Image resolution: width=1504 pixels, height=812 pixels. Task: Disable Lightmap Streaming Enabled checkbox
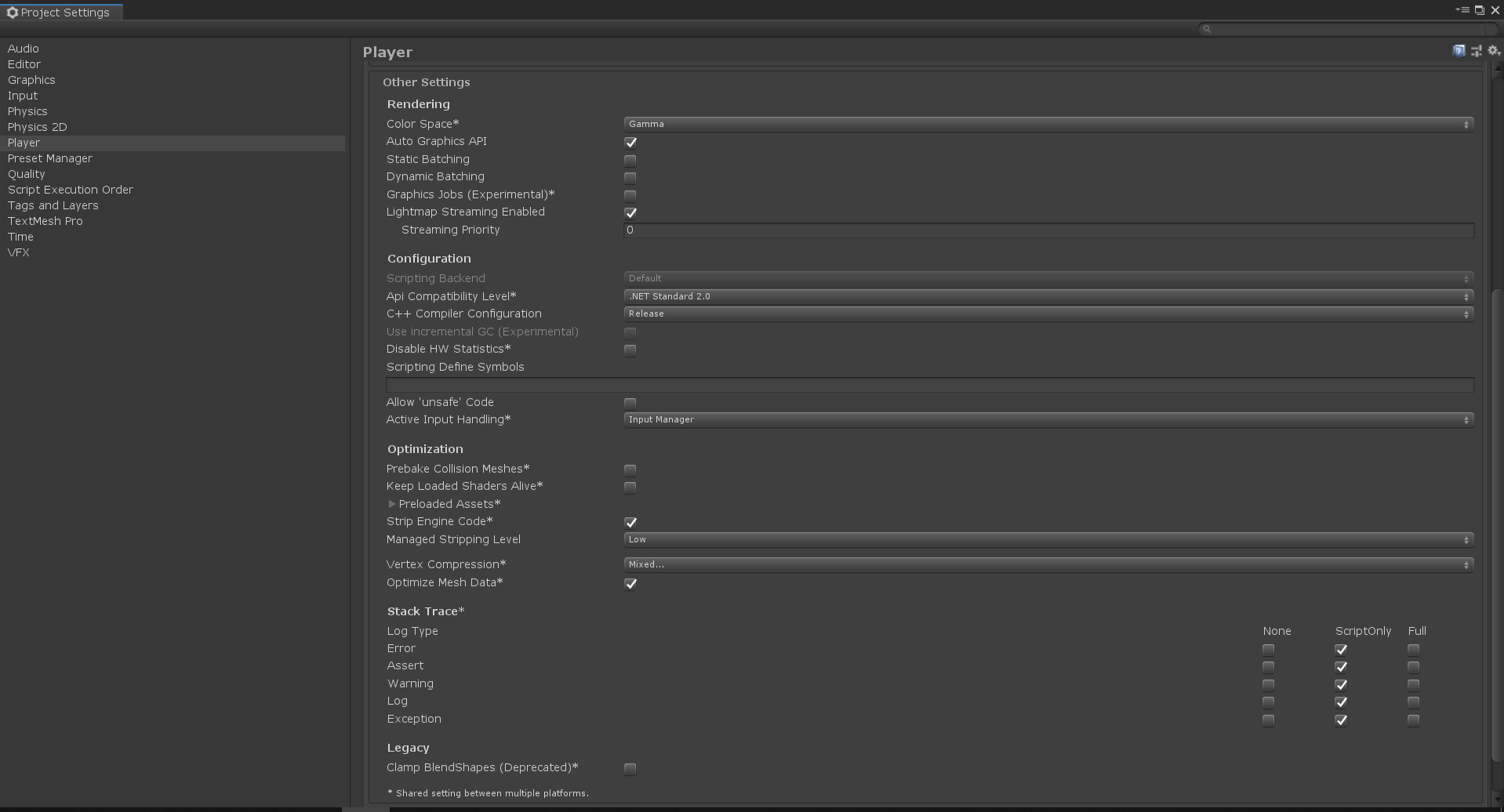(x=630, y=212)
